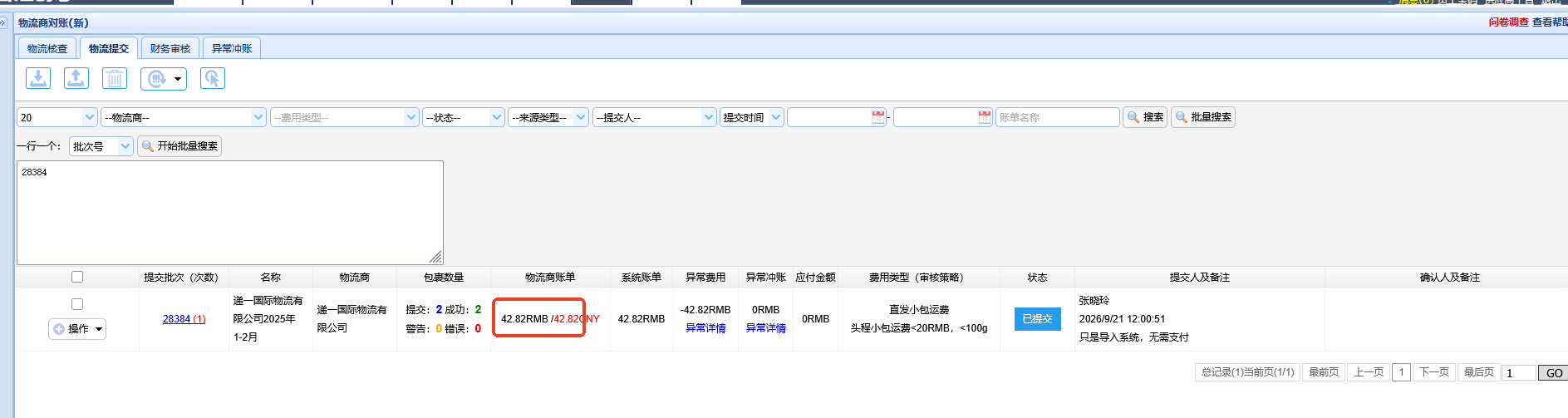Open the calendar icon of the start date field
1568x418 pixels.
877,117
